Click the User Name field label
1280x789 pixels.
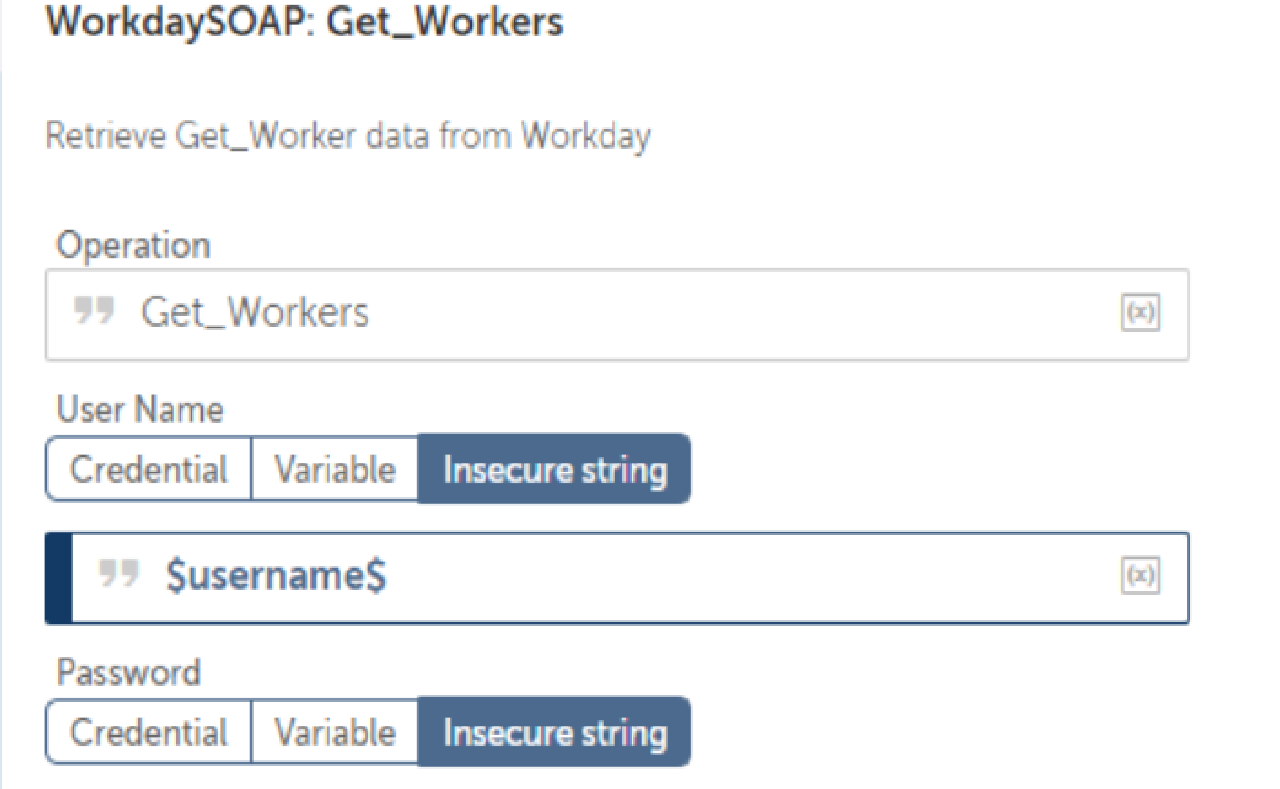[139, 409]
